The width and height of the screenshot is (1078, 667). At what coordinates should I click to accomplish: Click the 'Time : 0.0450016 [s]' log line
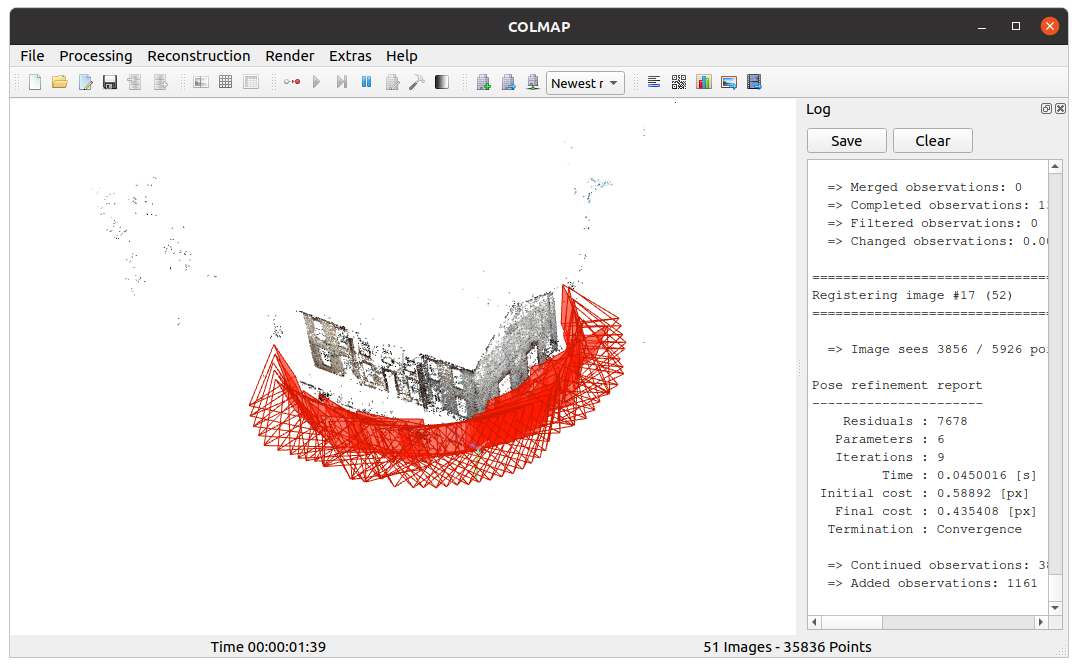tap(959, 475)
